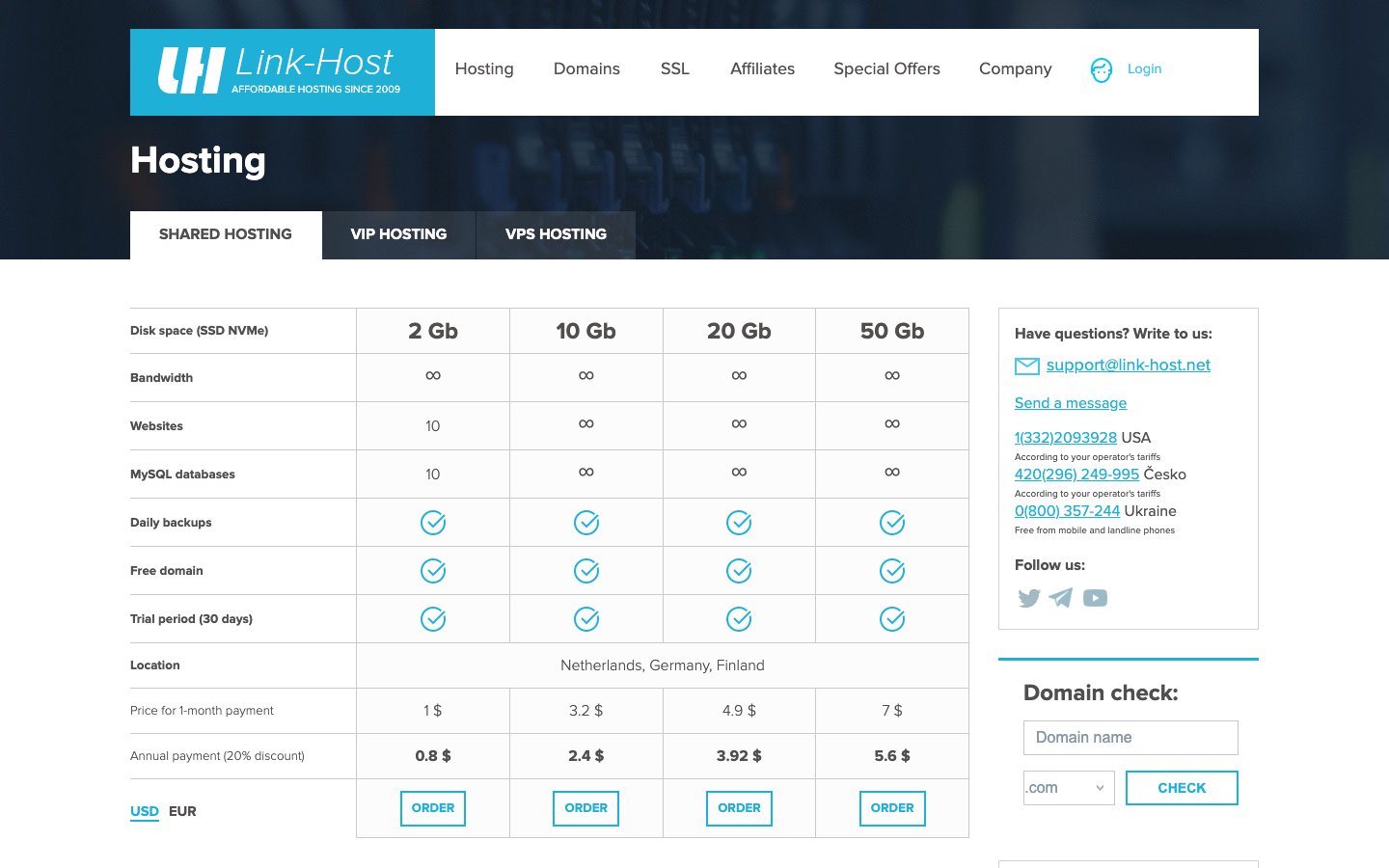The image size is (1389, 868).
Task: Click Trial period checkmark for 2 Gb plan
Action: tap(433, 619)
